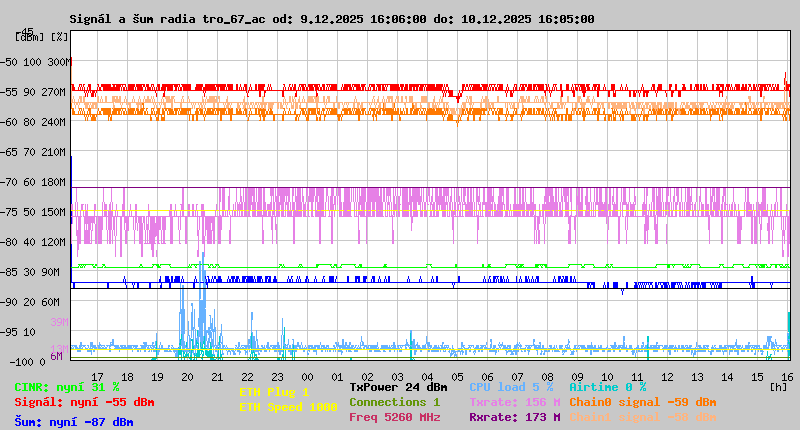Click hour '15' on the time axis
The image size is (800, 430).
(758, 377)
